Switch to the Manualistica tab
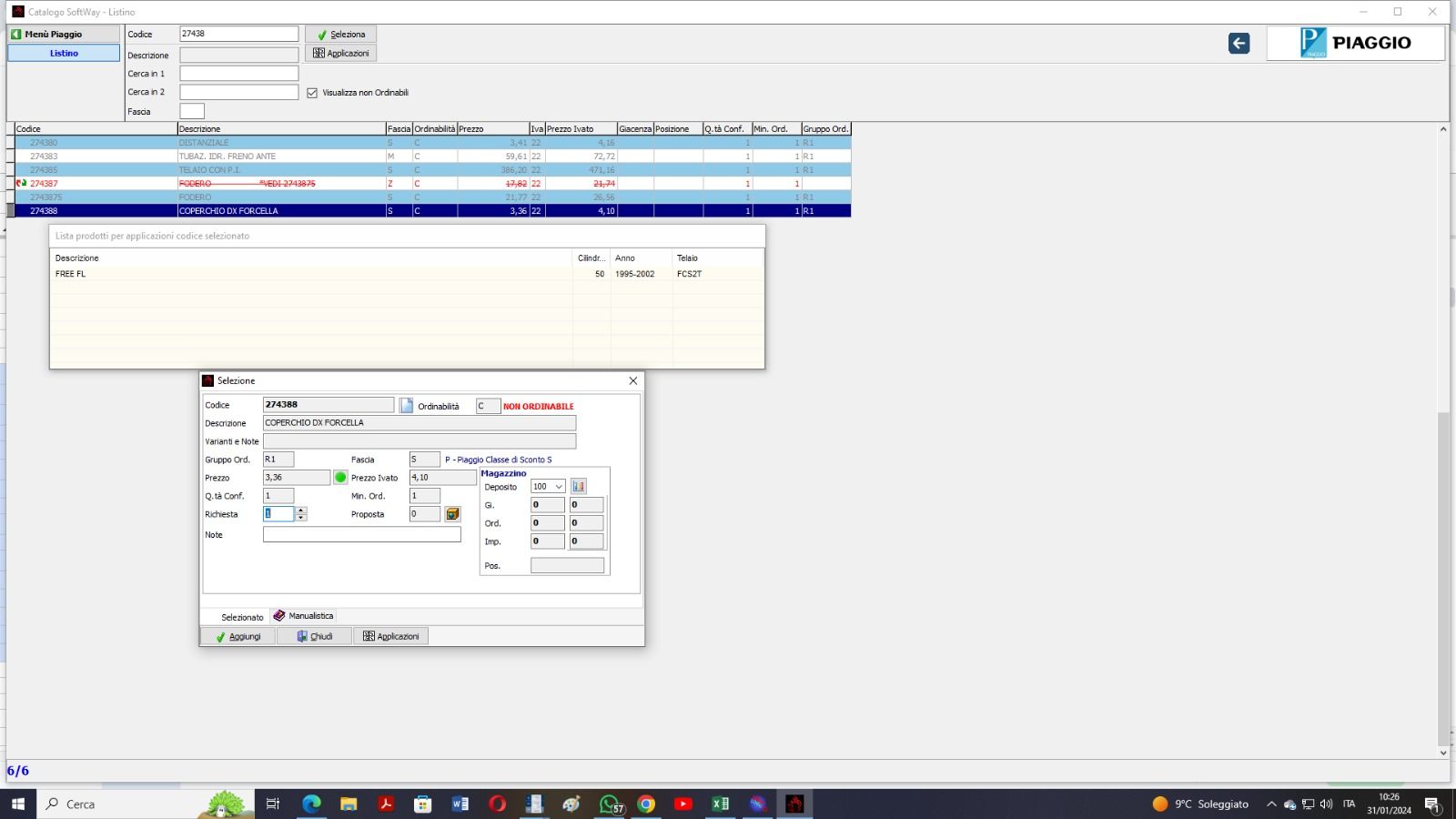1456x819 pixels. coord(304,616)
